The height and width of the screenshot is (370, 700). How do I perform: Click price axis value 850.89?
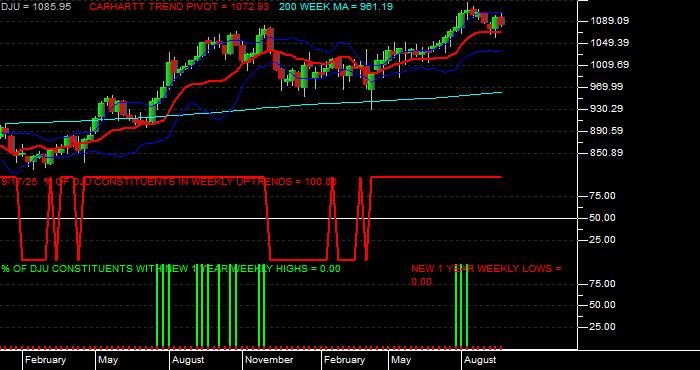pyautogui.click(x=606, y=153)
